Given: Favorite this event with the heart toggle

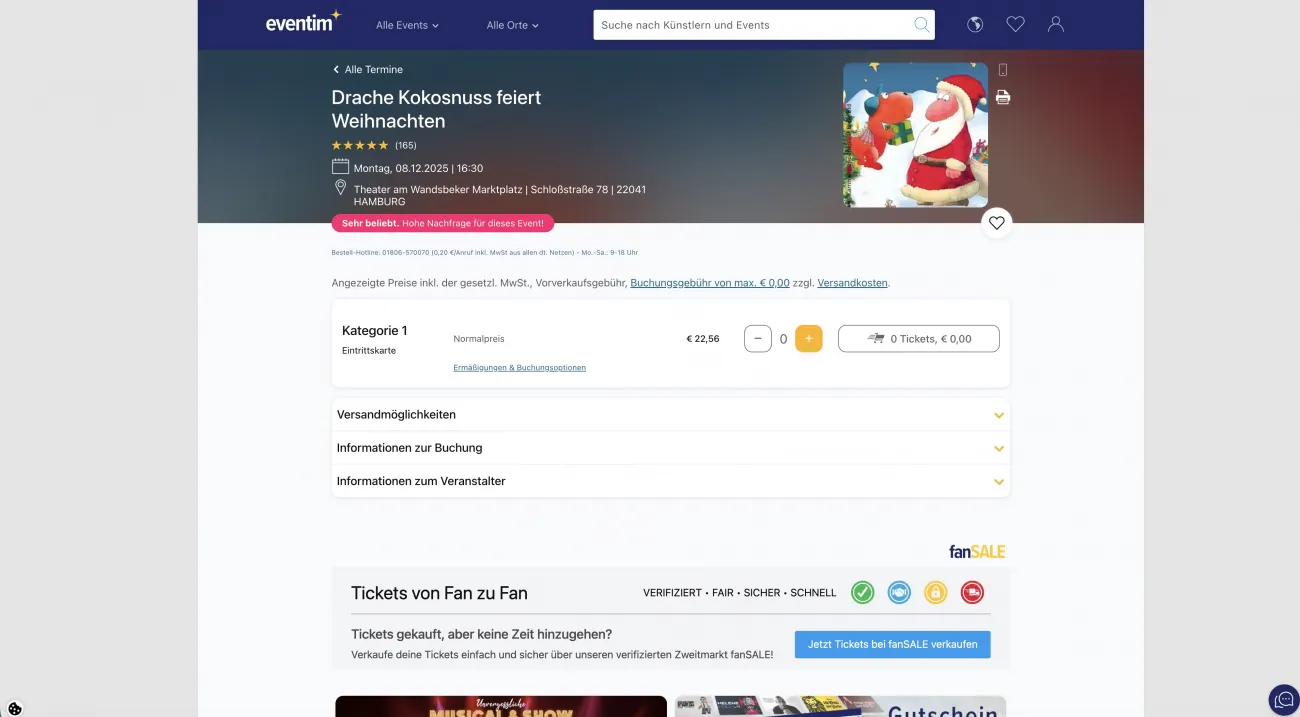Looking at the screenshot, I should click(996, 222).
